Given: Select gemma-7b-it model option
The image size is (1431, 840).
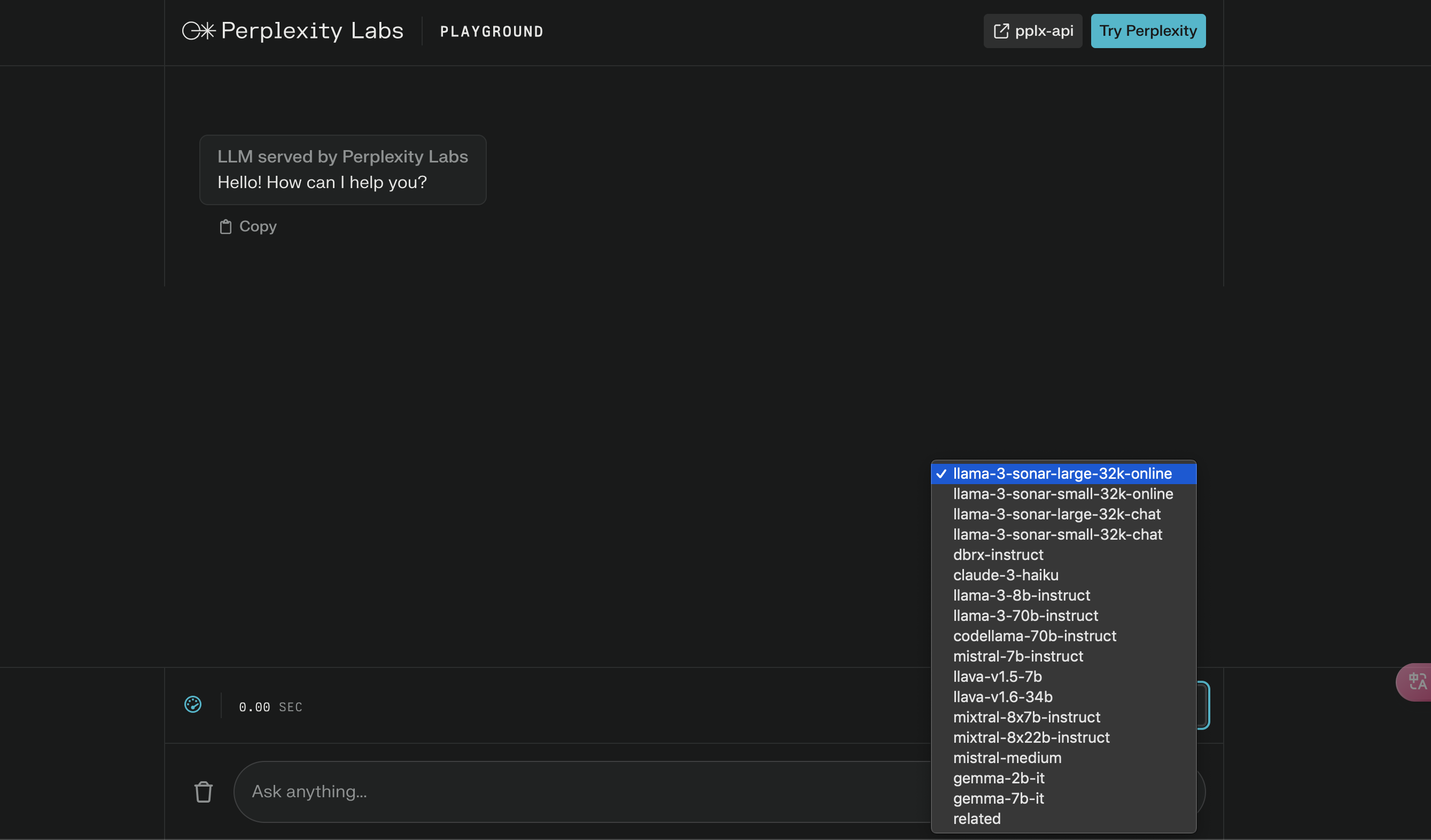Looking at the screenshot, I should [1063, 798].
